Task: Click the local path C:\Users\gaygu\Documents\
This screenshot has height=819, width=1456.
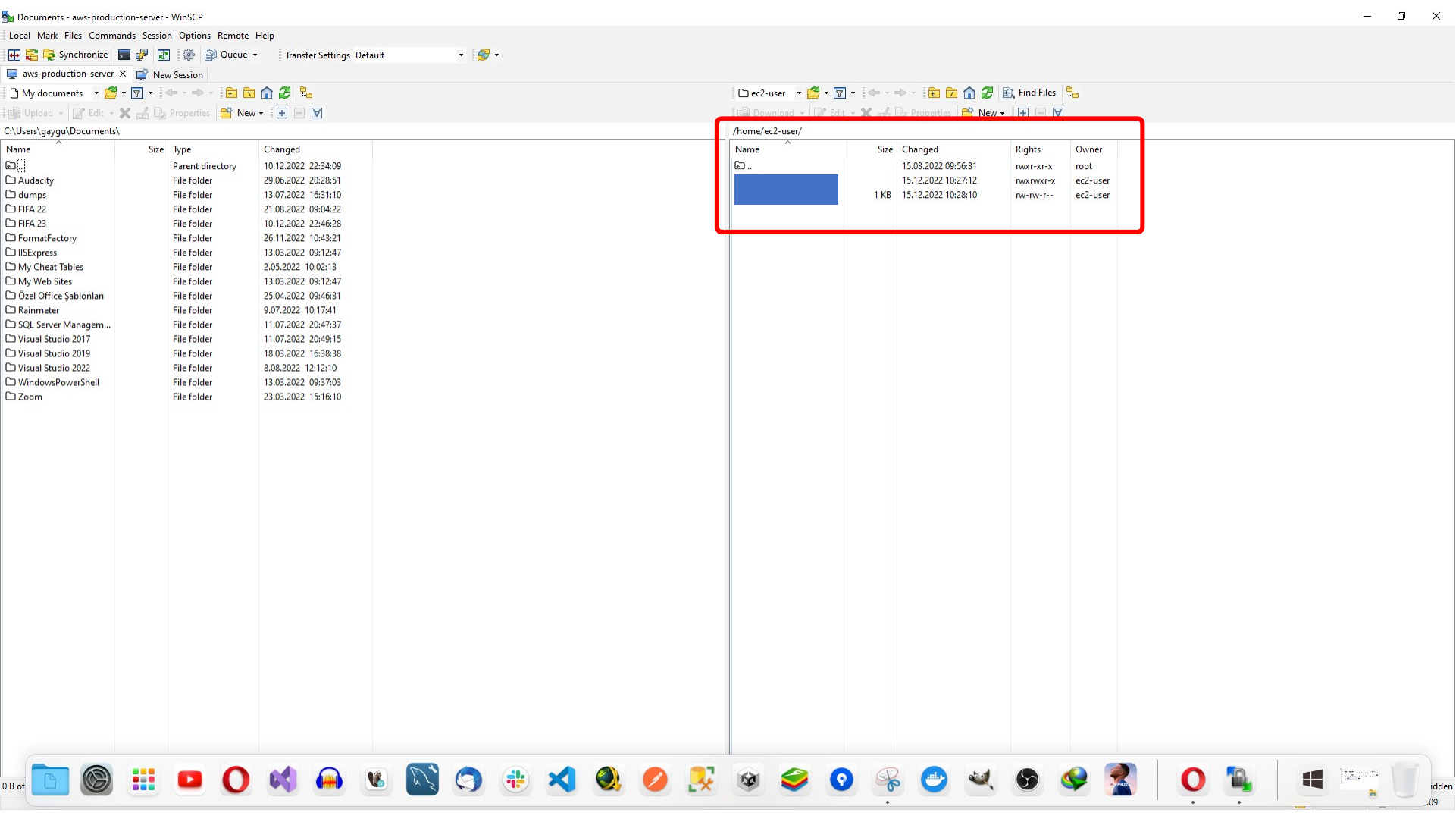Action: point(62,131)
